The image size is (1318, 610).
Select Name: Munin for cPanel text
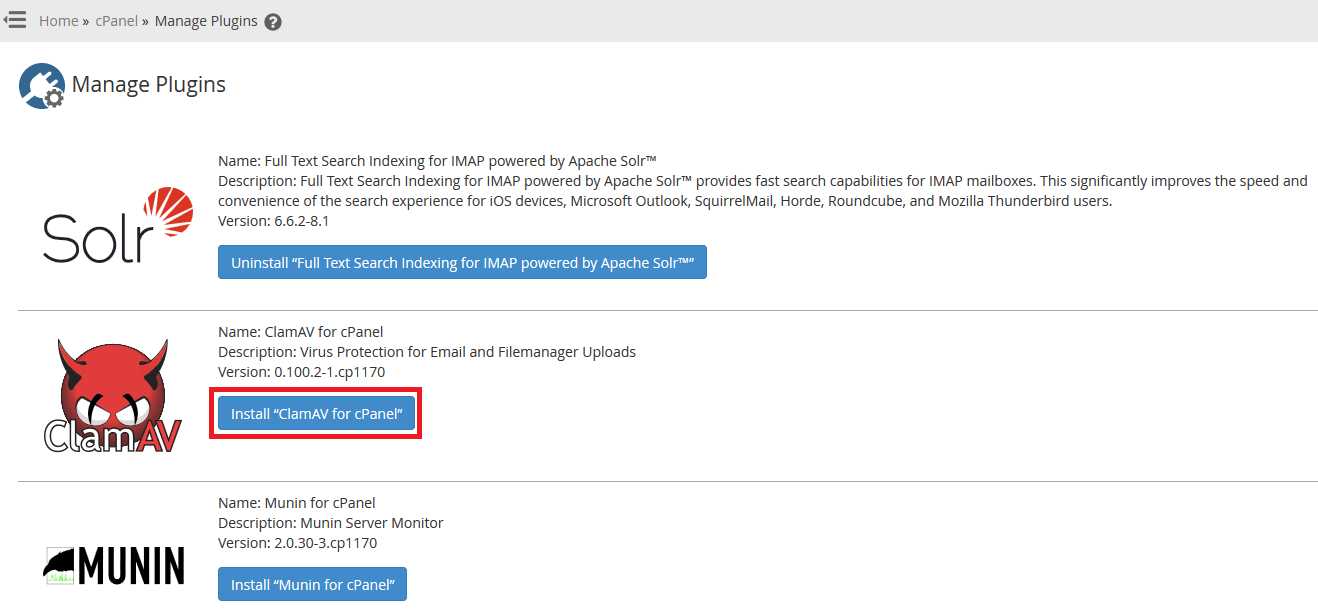297,503
